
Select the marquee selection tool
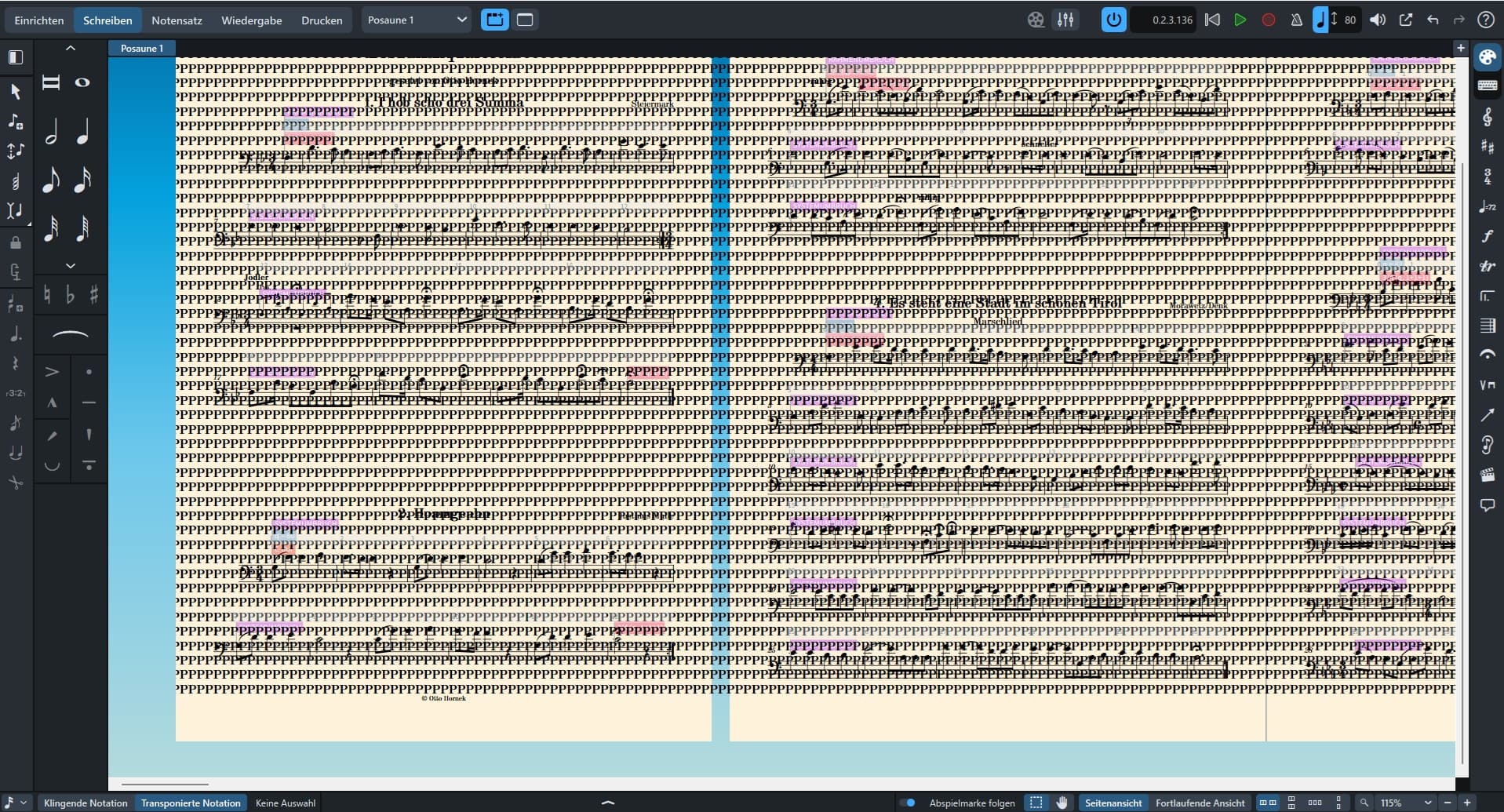[x=1036, y=803]
